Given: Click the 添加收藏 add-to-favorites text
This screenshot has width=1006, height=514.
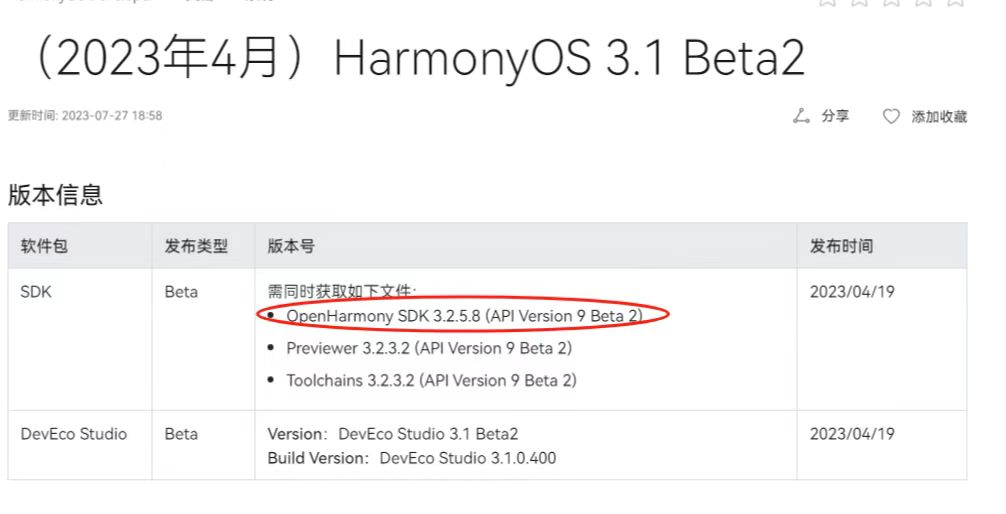Looking at the screenshot, I should 939,117.
